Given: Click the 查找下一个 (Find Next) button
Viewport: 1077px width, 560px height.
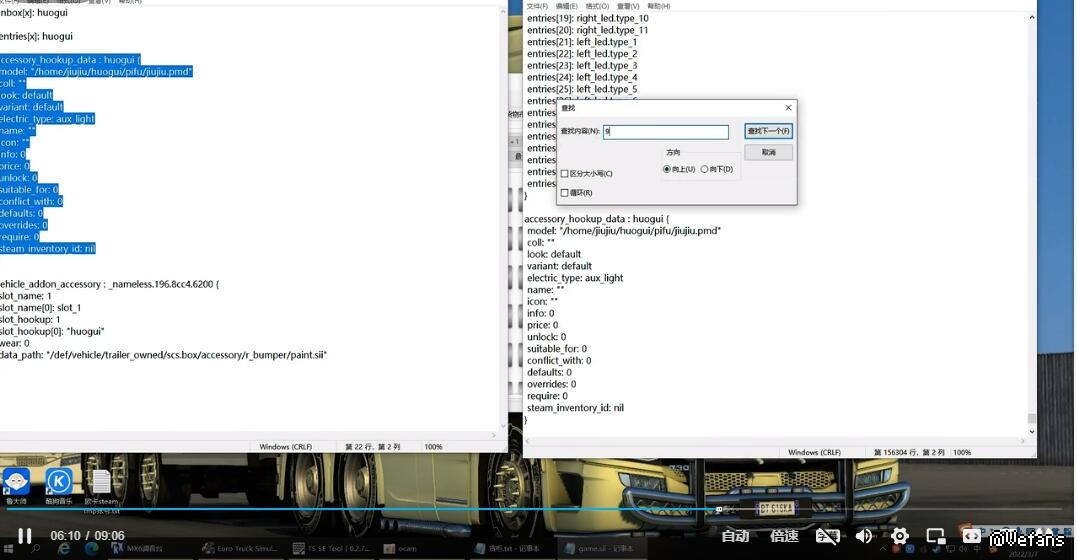Looking at the screenshot, I should [768, 131].
